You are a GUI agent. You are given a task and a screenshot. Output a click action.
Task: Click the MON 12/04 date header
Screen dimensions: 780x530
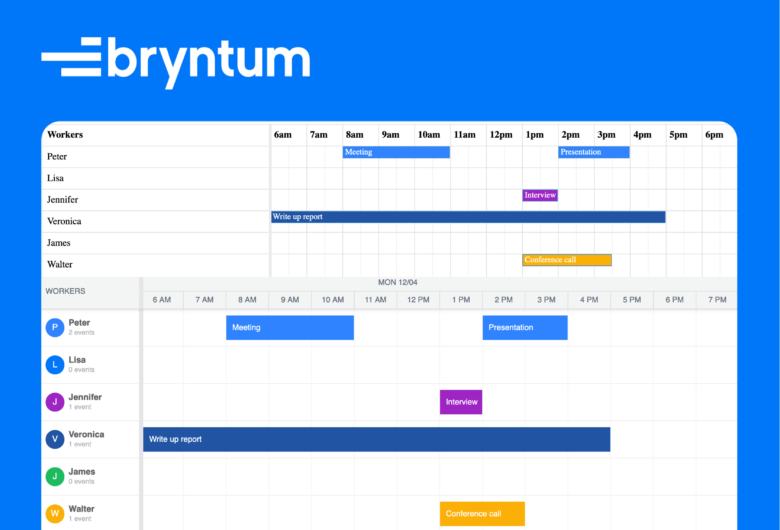pyautogui.click(x=398, y=283)
